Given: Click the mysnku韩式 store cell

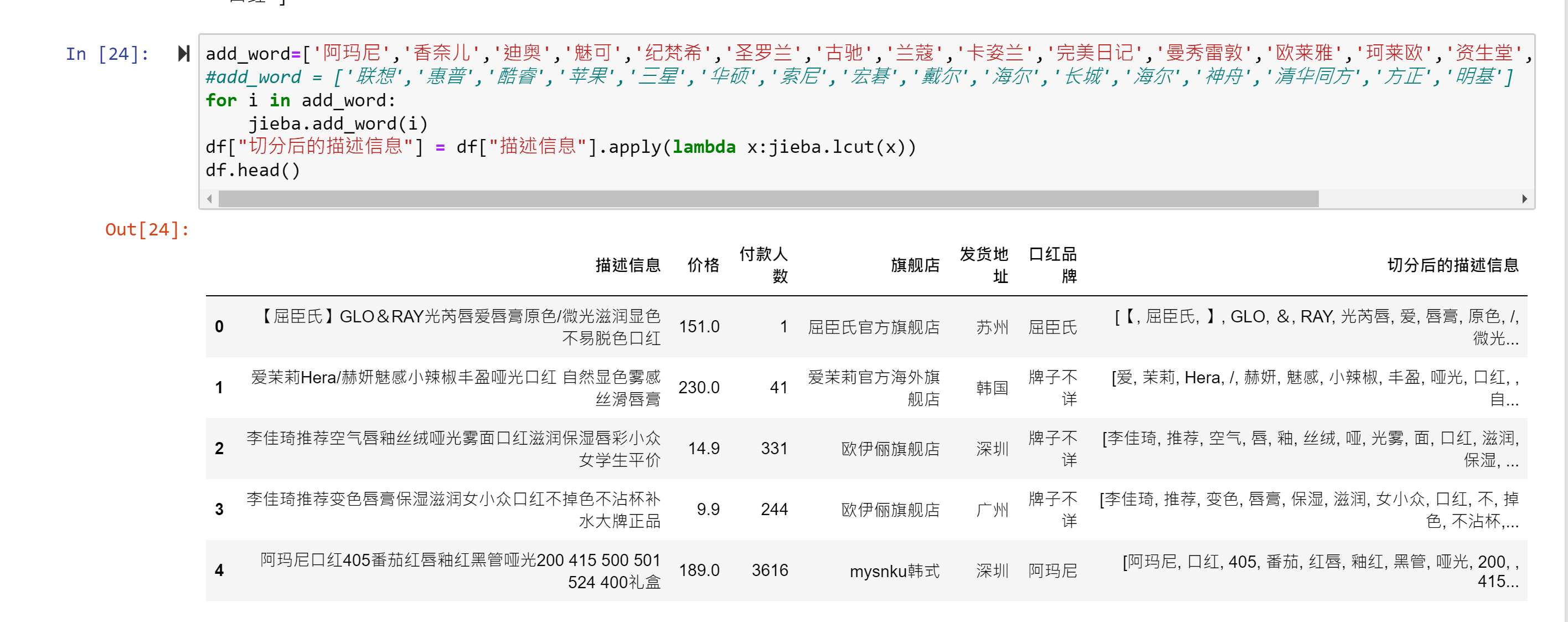Looking at the screenshot, I should [894, 571].
